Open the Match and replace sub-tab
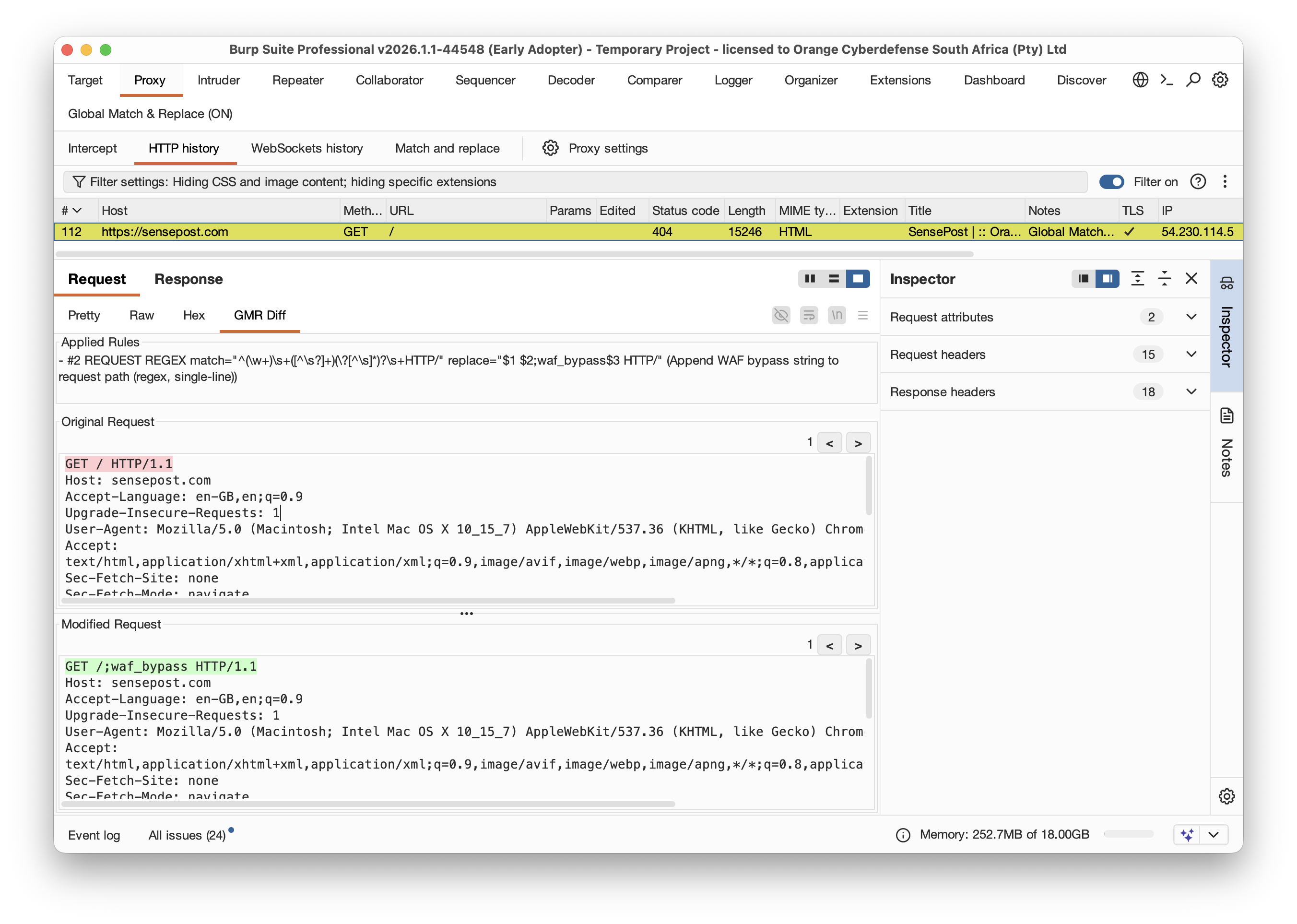This screenshot has height=924, width=1297. tap(447, 148)
